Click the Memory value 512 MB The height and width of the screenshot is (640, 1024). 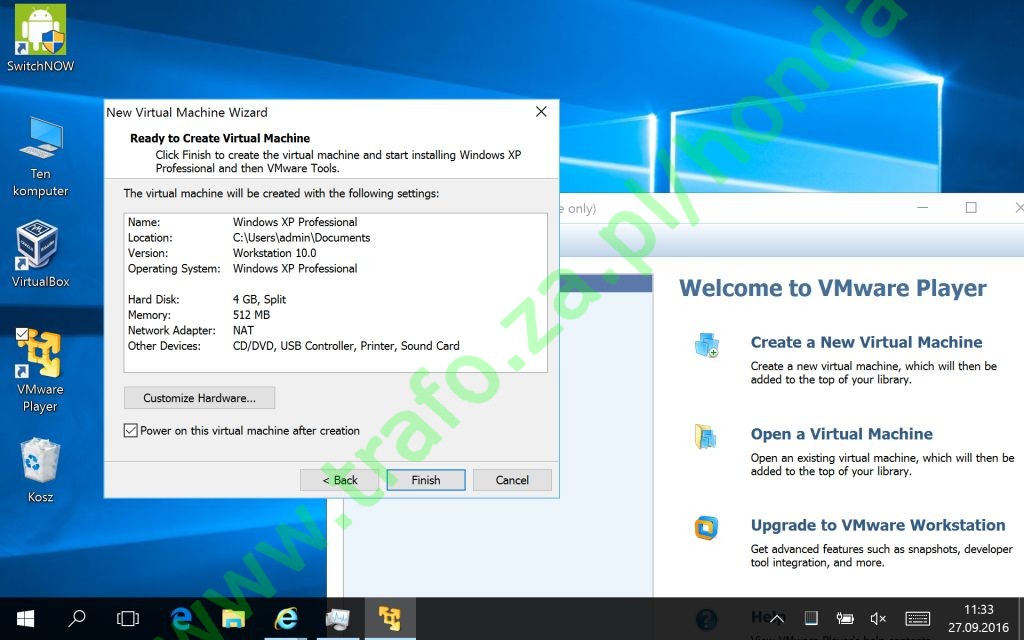point(251,315)
